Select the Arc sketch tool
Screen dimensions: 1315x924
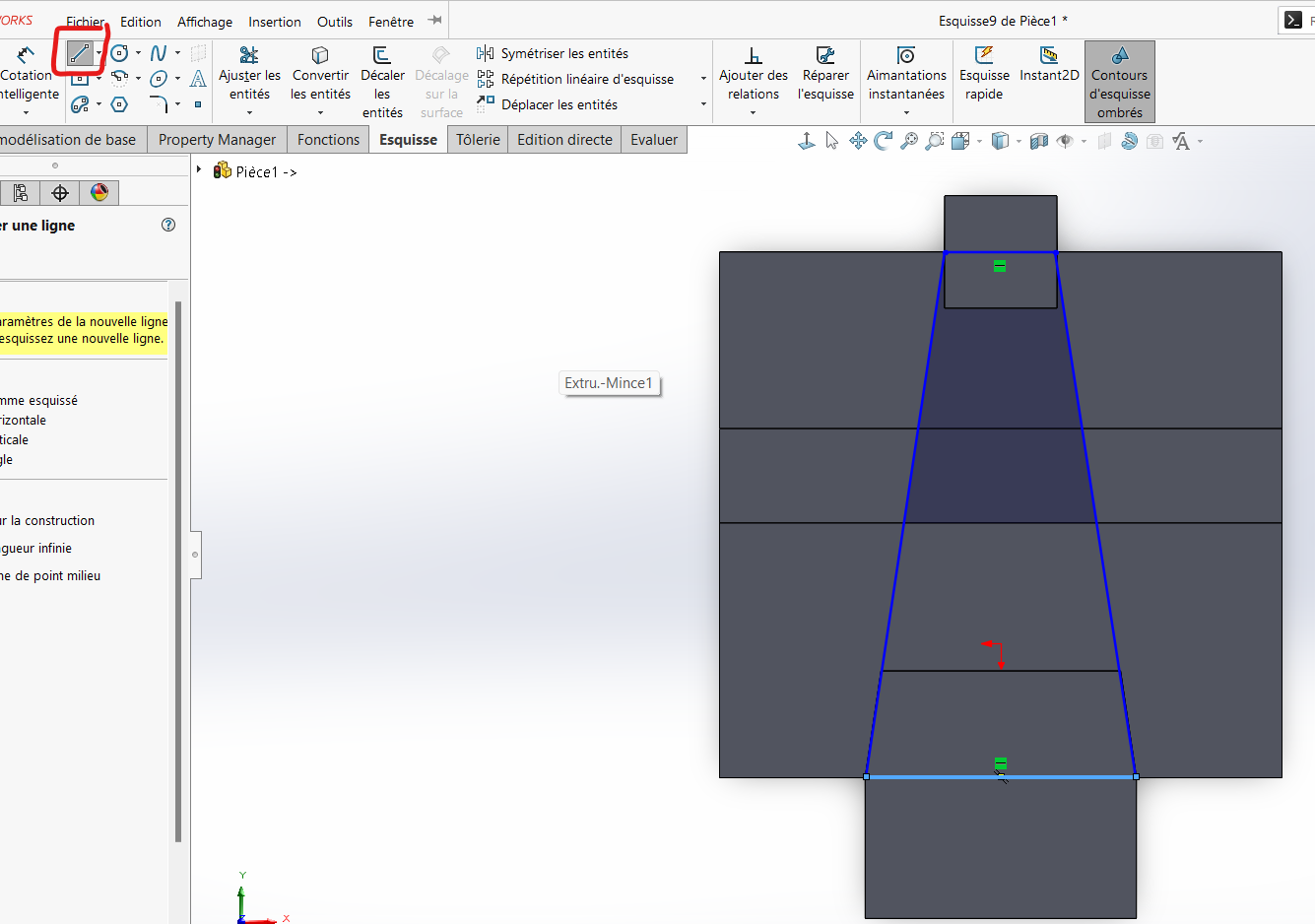pyautogui.click(x=119, y=79)
